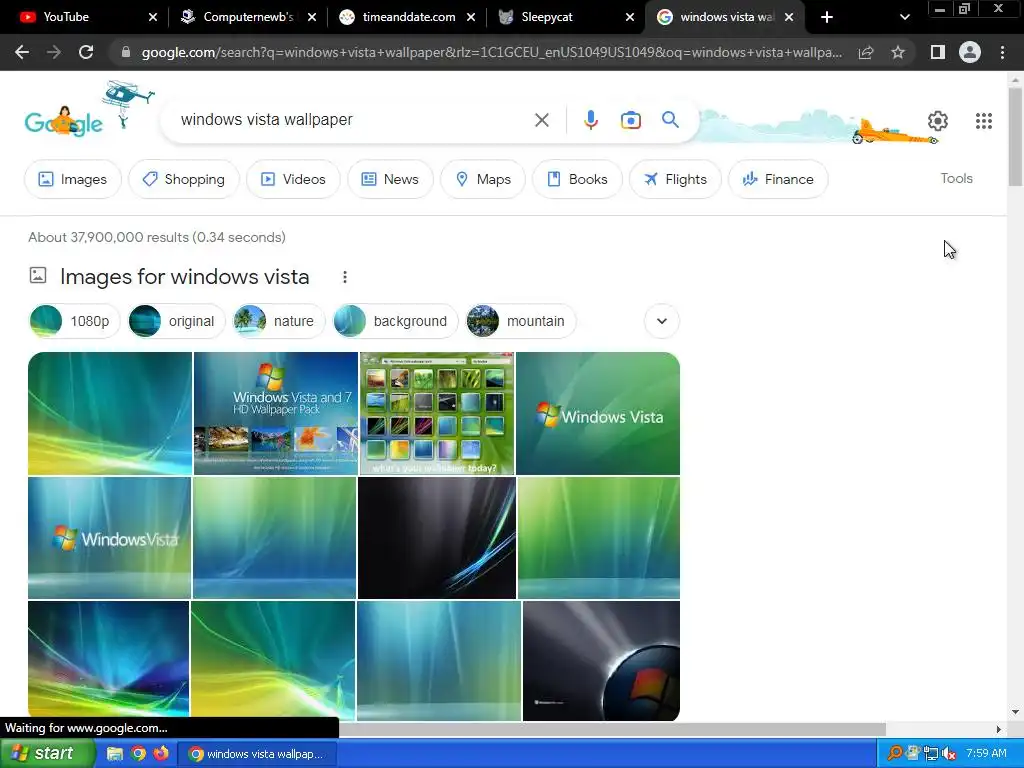Open the wallpaper grid collection thumbnail
Viewport: 1024px width, 768px height.
[x=437, y=413]
